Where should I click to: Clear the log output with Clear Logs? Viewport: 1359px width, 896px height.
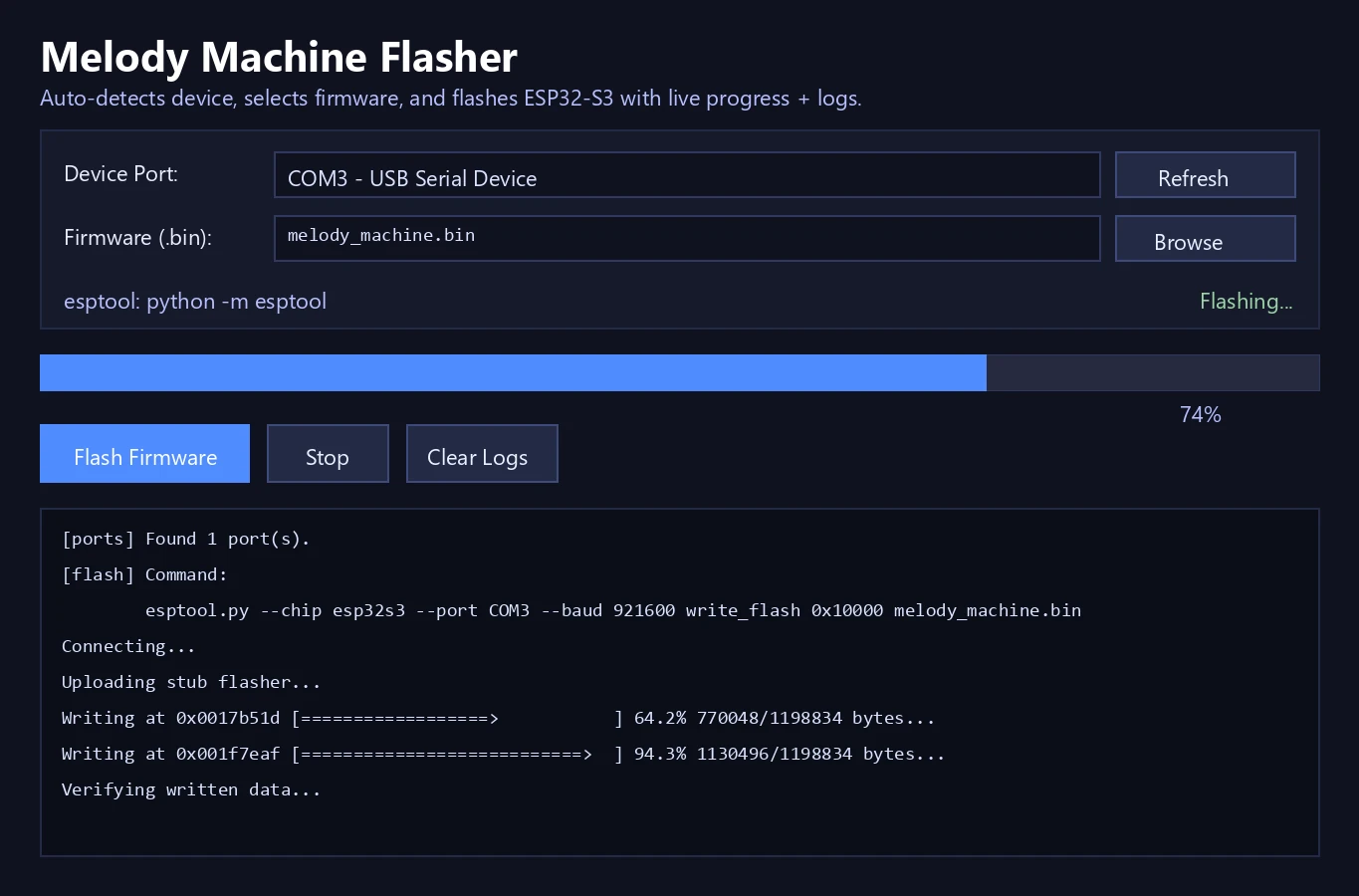tap(481, 455)
